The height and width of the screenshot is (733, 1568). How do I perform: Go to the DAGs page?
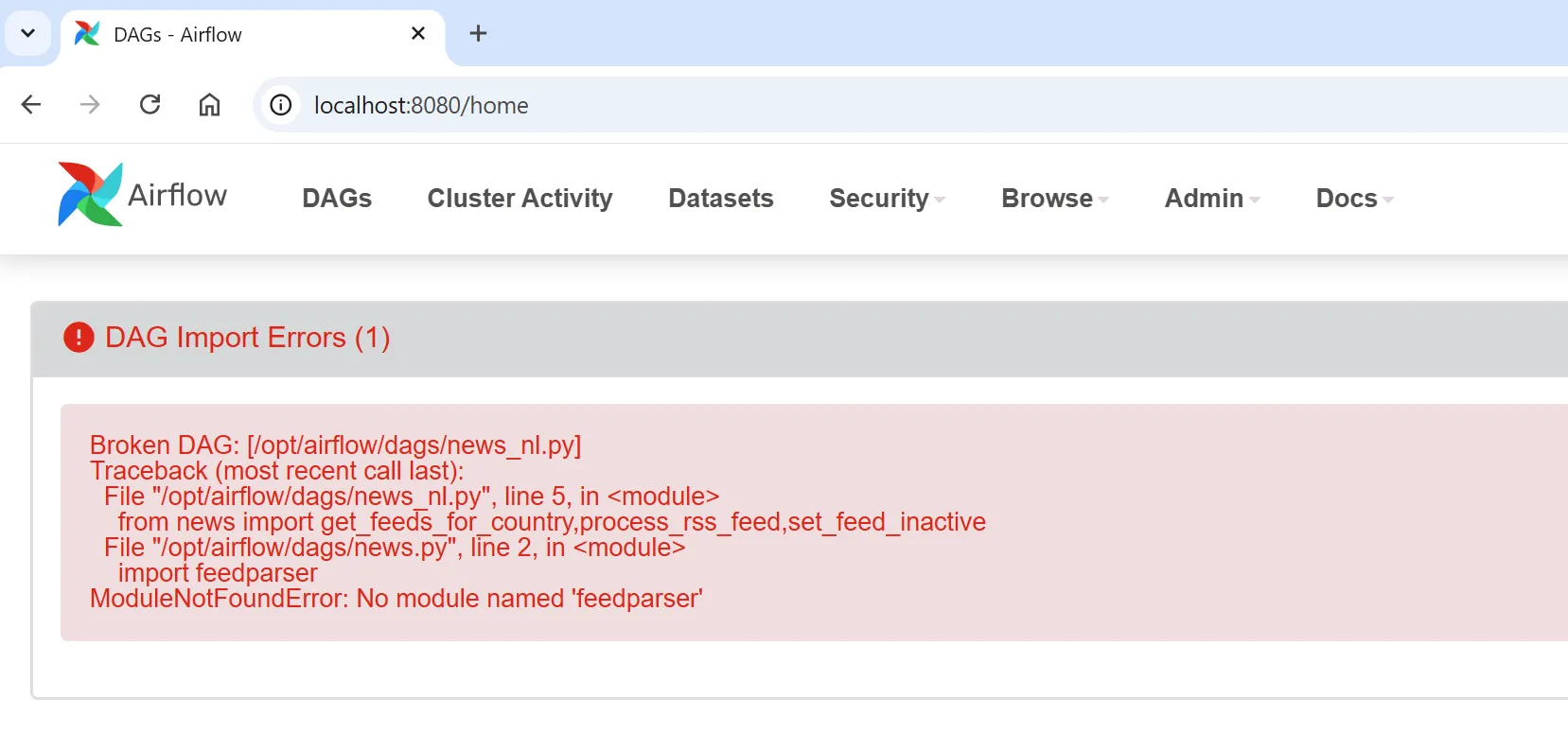pos(337,199)
